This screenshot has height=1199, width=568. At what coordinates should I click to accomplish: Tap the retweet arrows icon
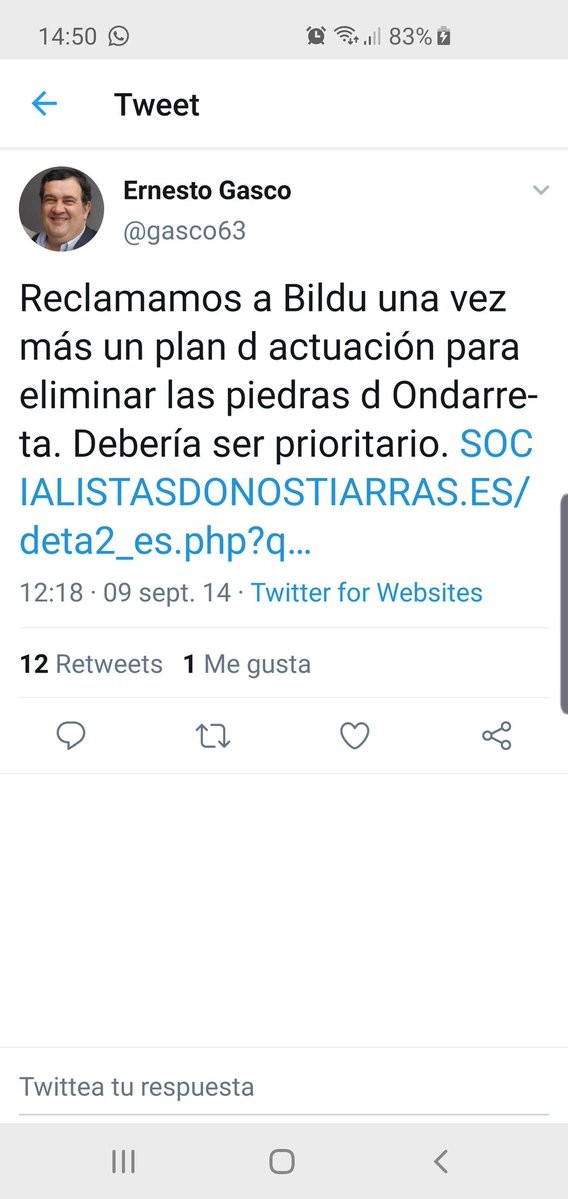[x=213, y=736]
